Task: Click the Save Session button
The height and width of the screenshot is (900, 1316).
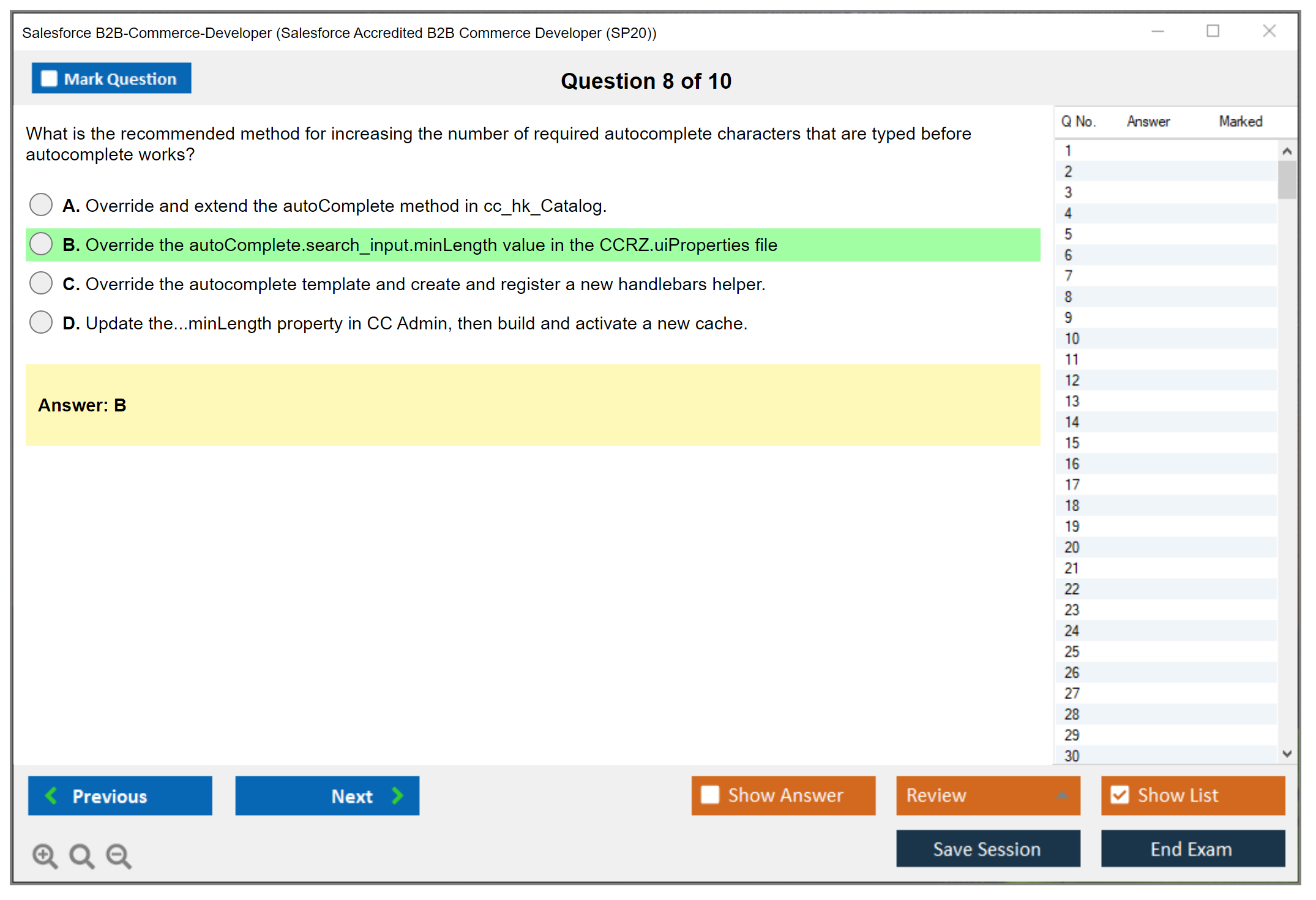Action: 987,849
